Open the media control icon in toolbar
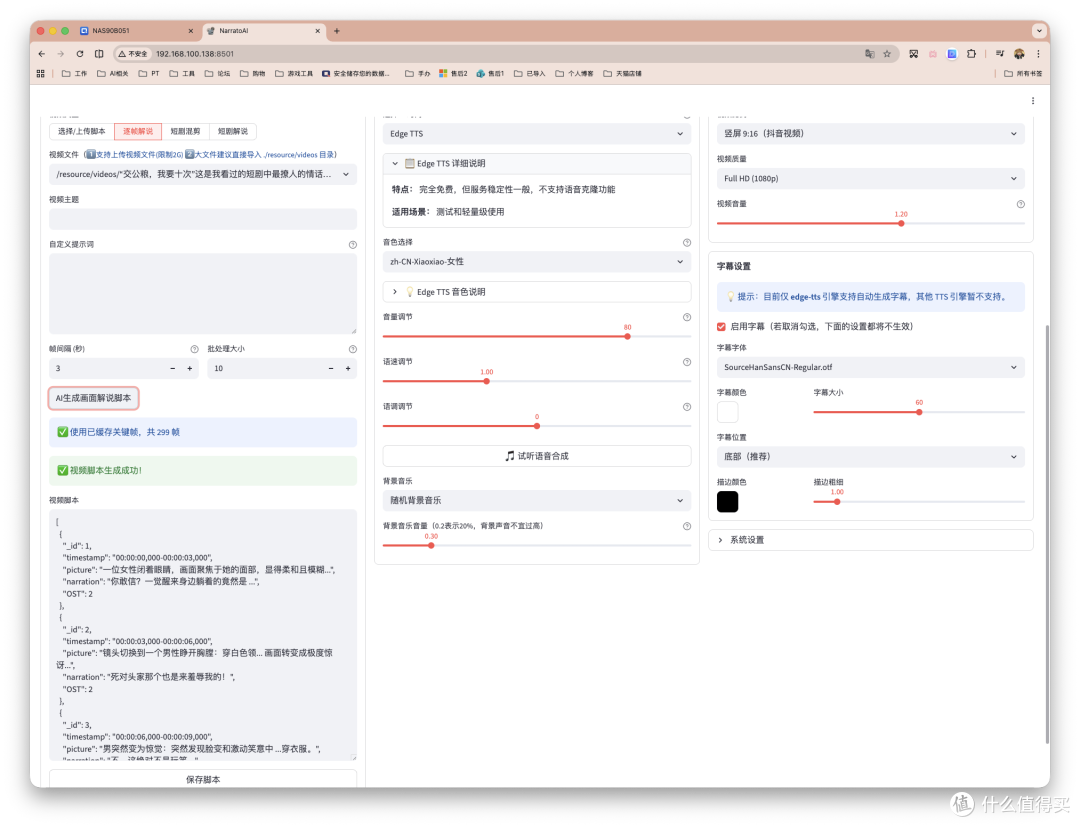1080x827 pixels. coord(1000,54)
